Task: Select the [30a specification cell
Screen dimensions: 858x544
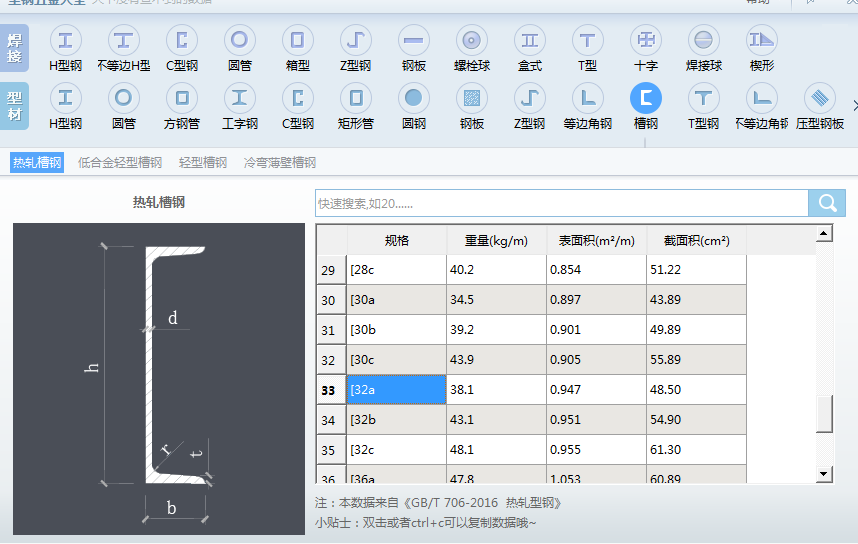Action: pyautogui.click(x=396, y=300)
